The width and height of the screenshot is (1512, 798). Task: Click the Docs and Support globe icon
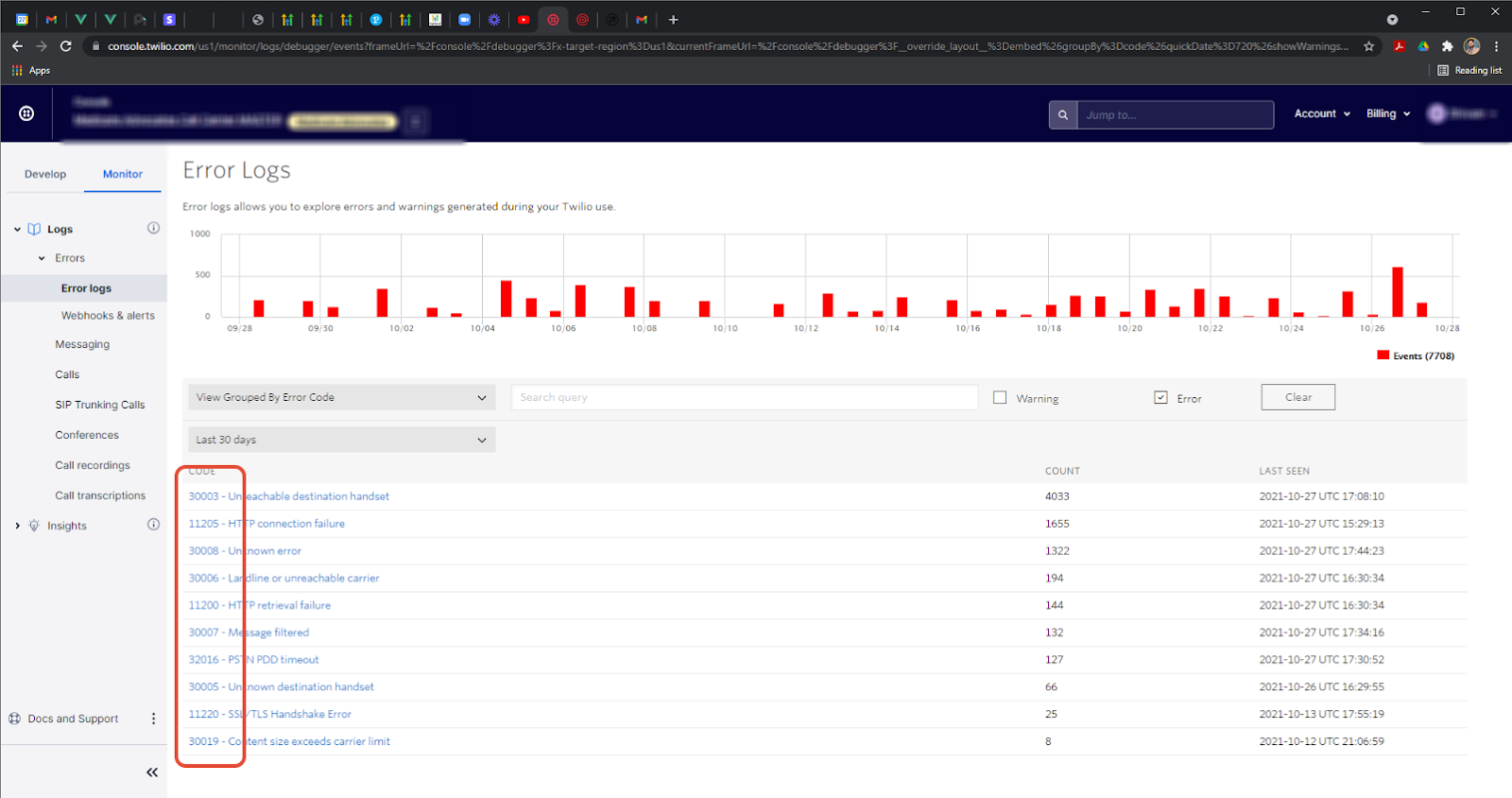point(14,719)
